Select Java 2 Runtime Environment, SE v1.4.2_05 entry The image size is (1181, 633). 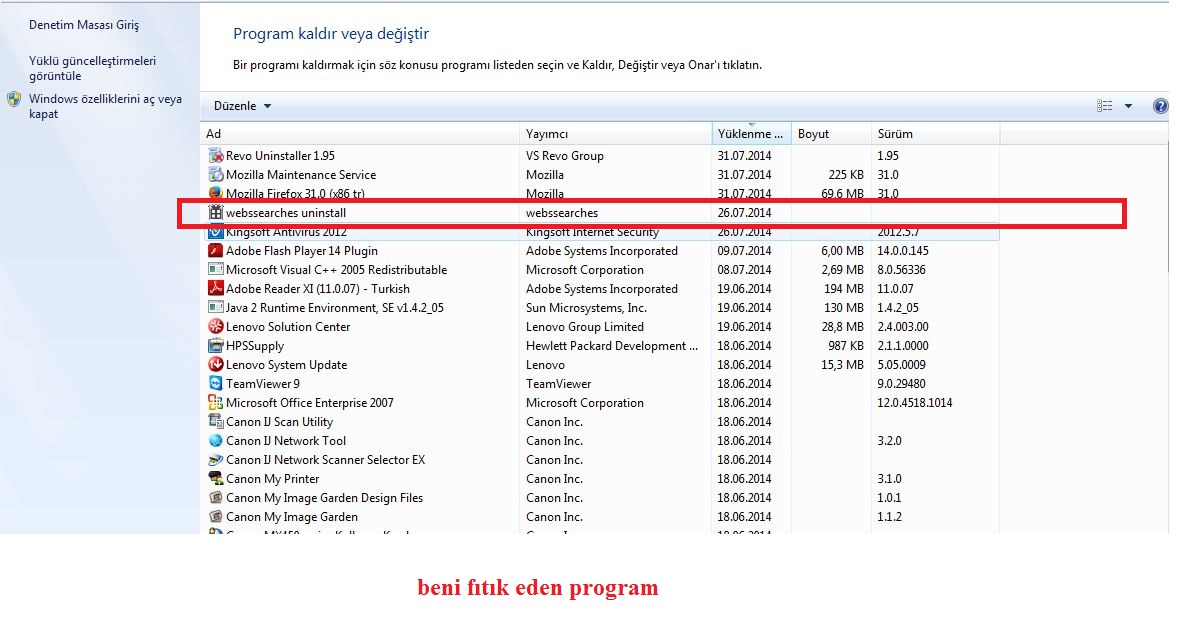click(x=335, y=307)
